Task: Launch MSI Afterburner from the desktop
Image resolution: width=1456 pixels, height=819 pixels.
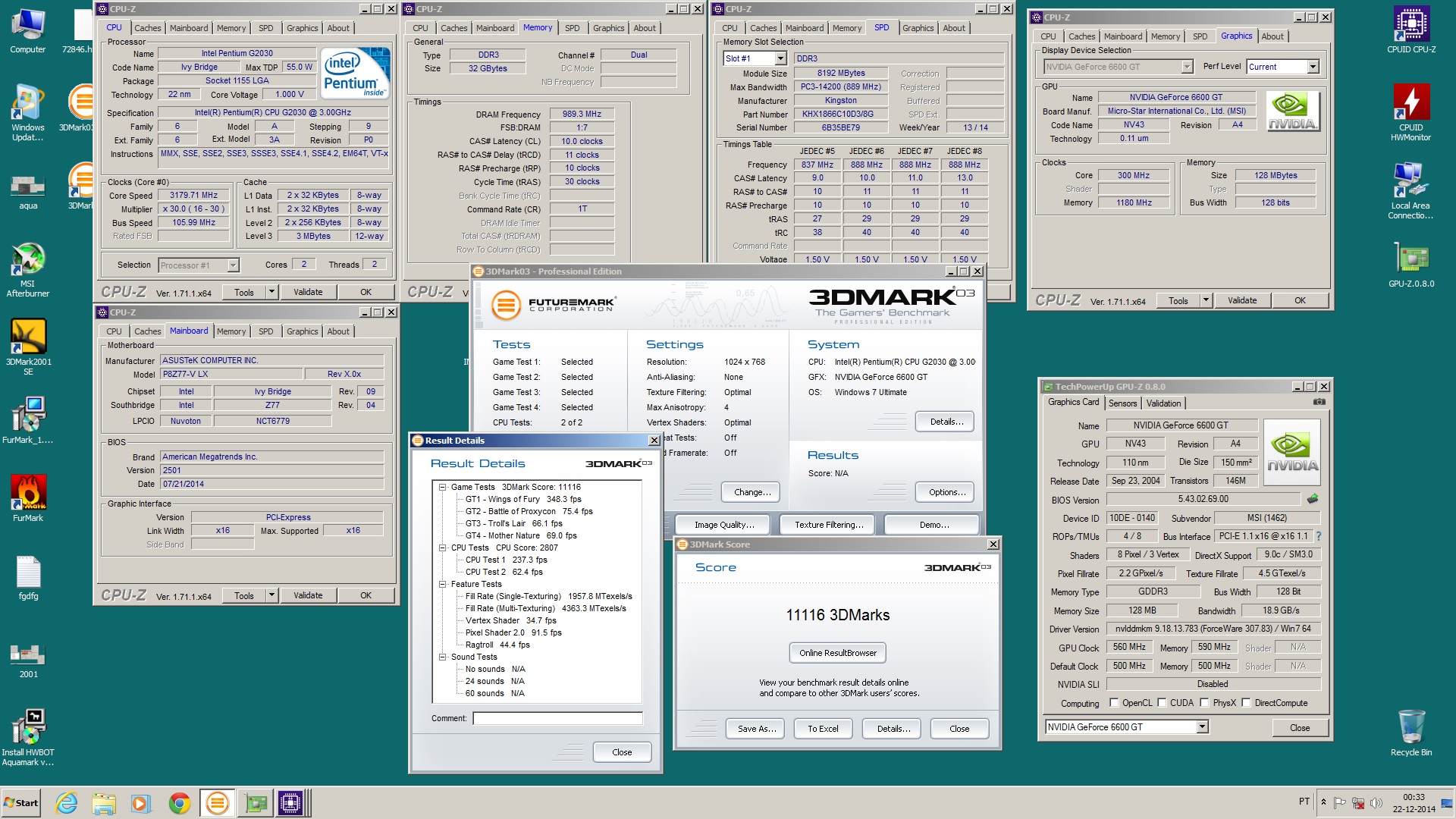Action: click(x=27, y=270)
